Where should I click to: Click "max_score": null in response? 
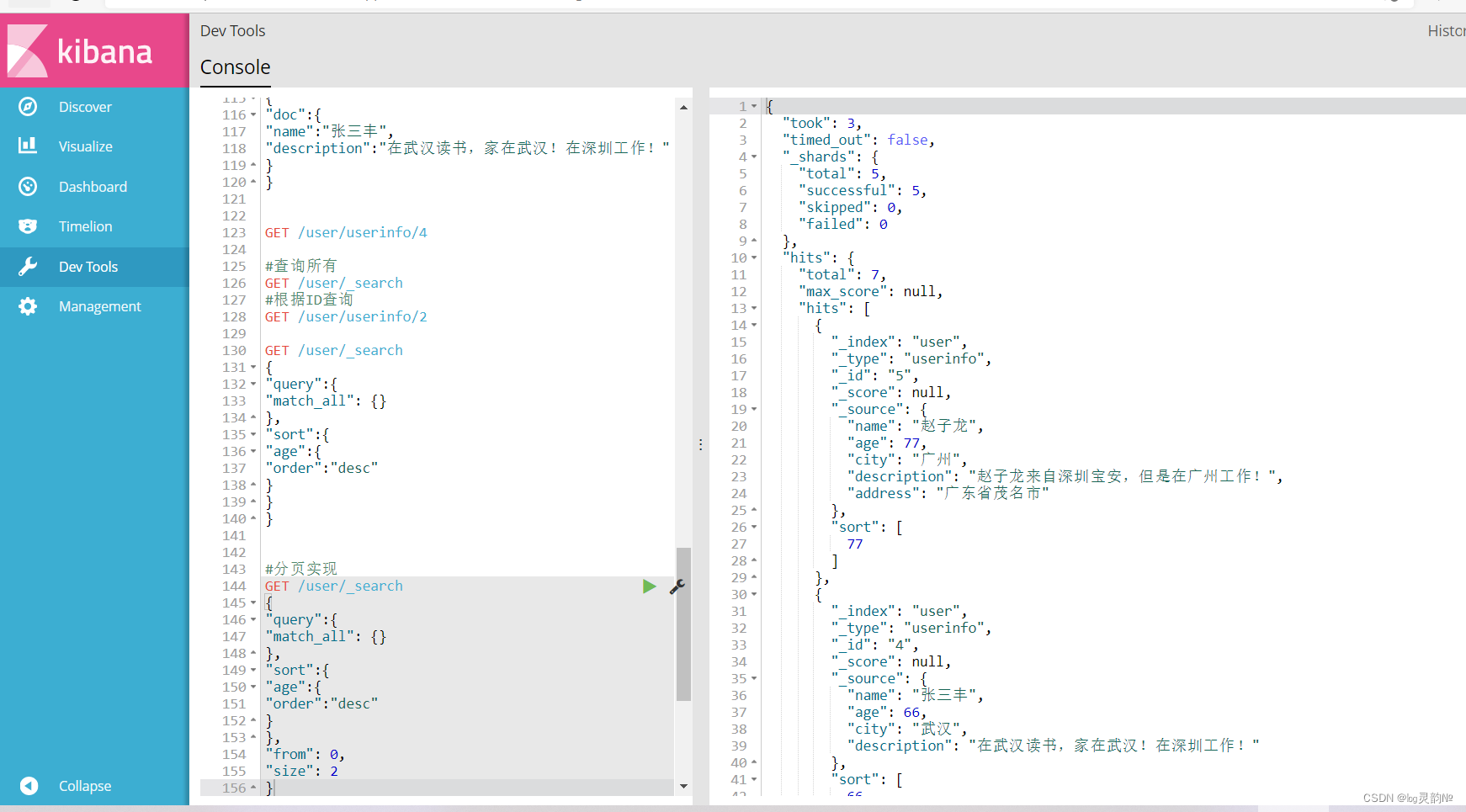click(x=871, y=291)
